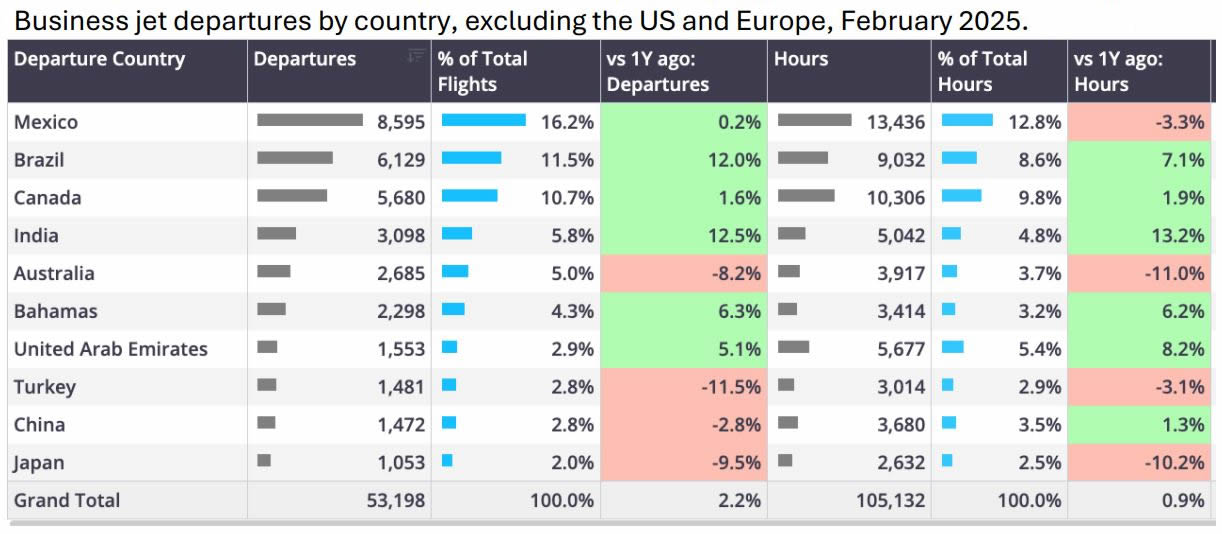Select the United Arab Emirates row

[x=111, y=349]
